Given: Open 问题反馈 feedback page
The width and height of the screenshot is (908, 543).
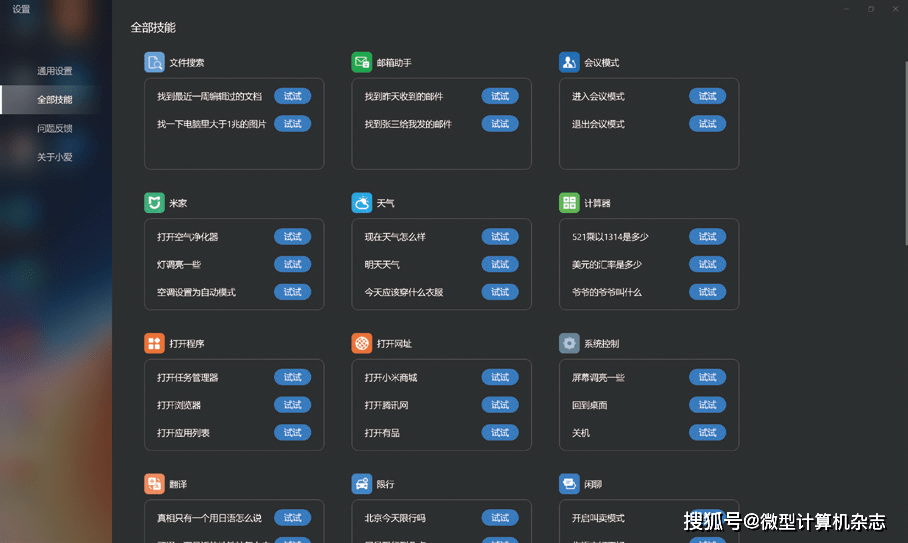Looking at the screenshot, I should (55, 129).
